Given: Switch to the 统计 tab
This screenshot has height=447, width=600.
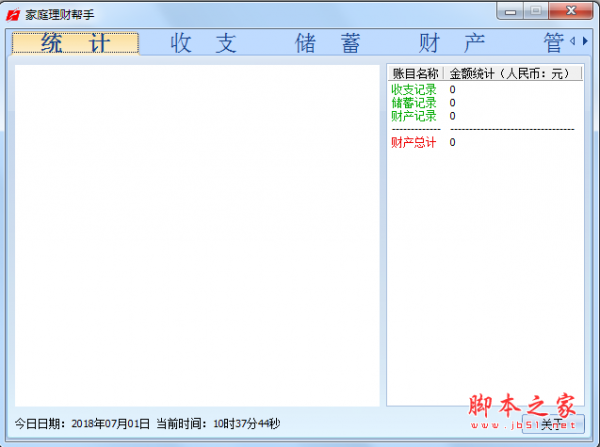Looking at the screenshot, I should pos(75,43).
